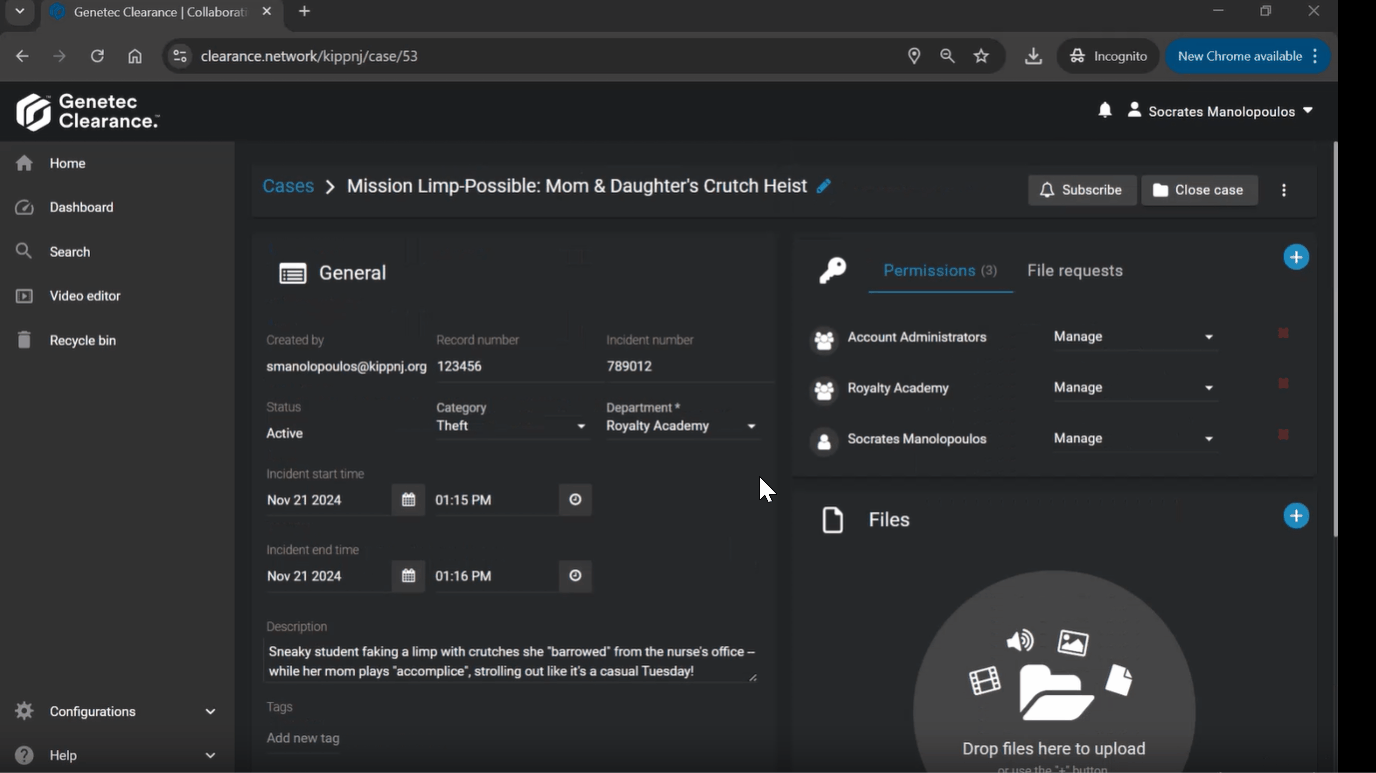Click the pencil icon to edit case title

[x=823, y=186]
